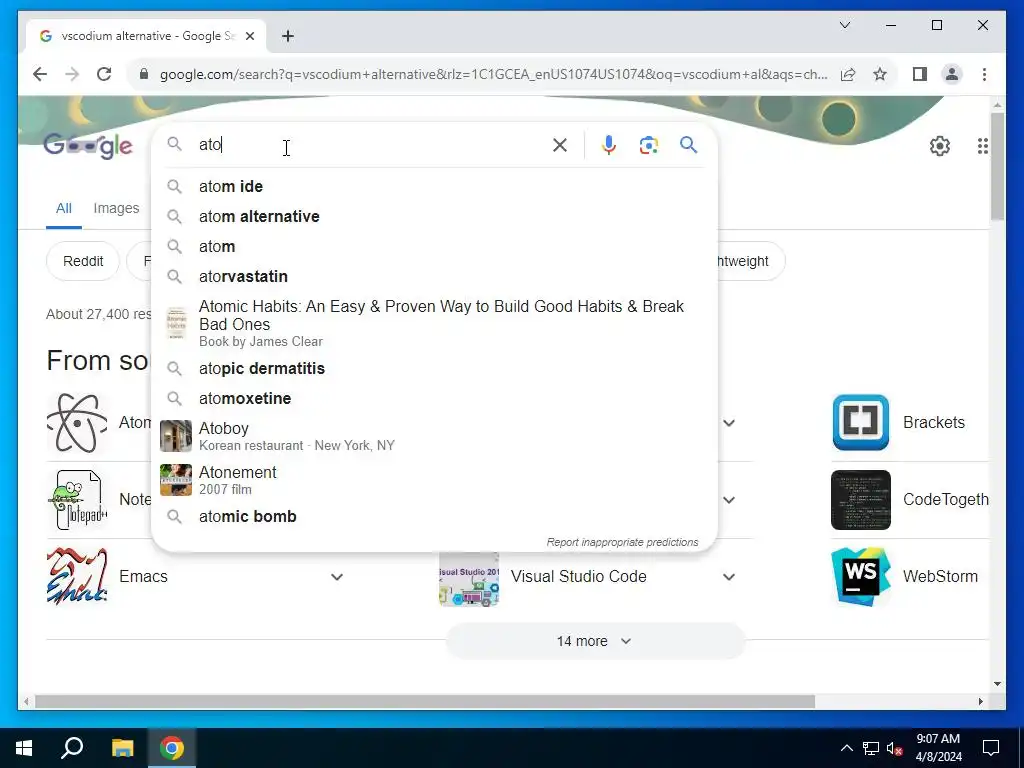The width and height of the screenshot is (1024, 768).
Task: Open the Visual Studio Code result text
Action: tap(579, 577)
